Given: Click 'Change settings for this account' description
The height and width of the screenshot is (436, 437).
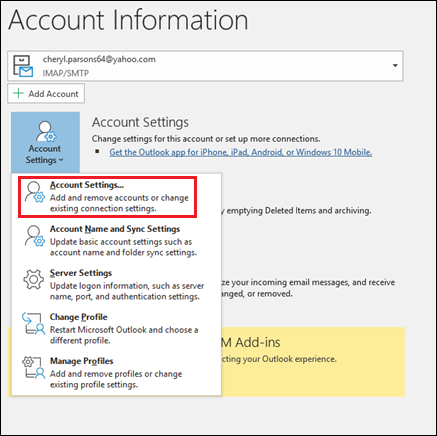Looking at the screenshot, I should (x=206, y=139).
